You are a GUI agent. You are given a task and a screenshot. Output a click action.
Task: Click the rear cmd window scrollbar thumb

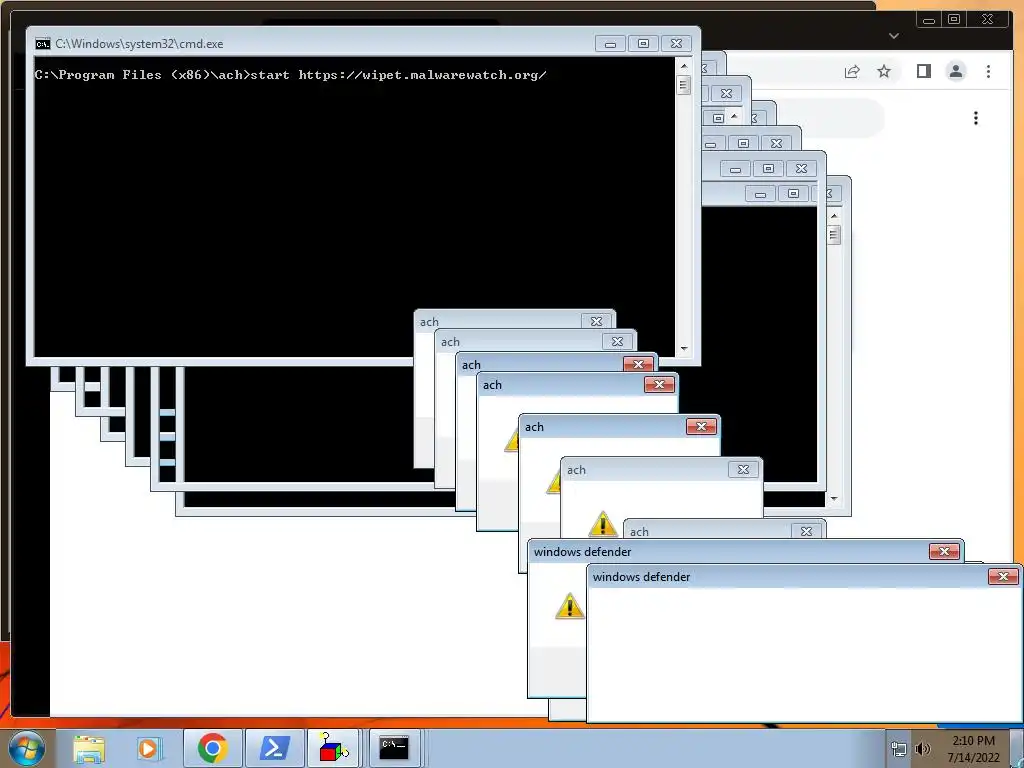point(834,235)
